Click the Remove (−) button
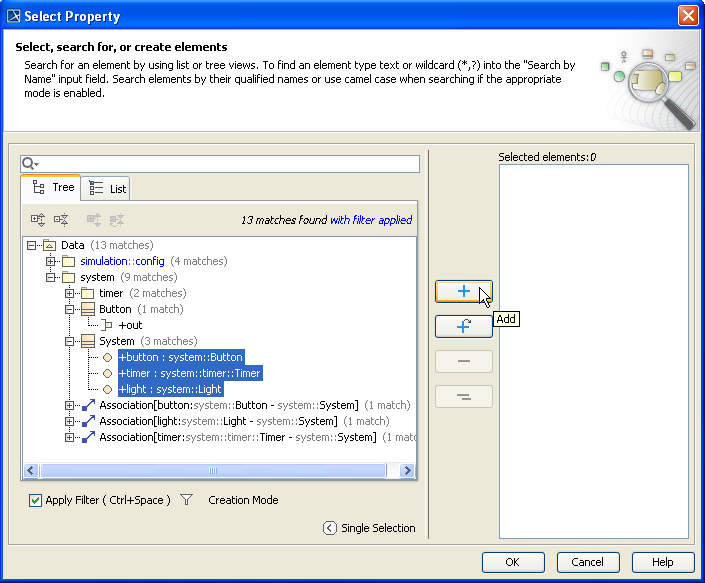705x583 pixels. click(464, 361)
